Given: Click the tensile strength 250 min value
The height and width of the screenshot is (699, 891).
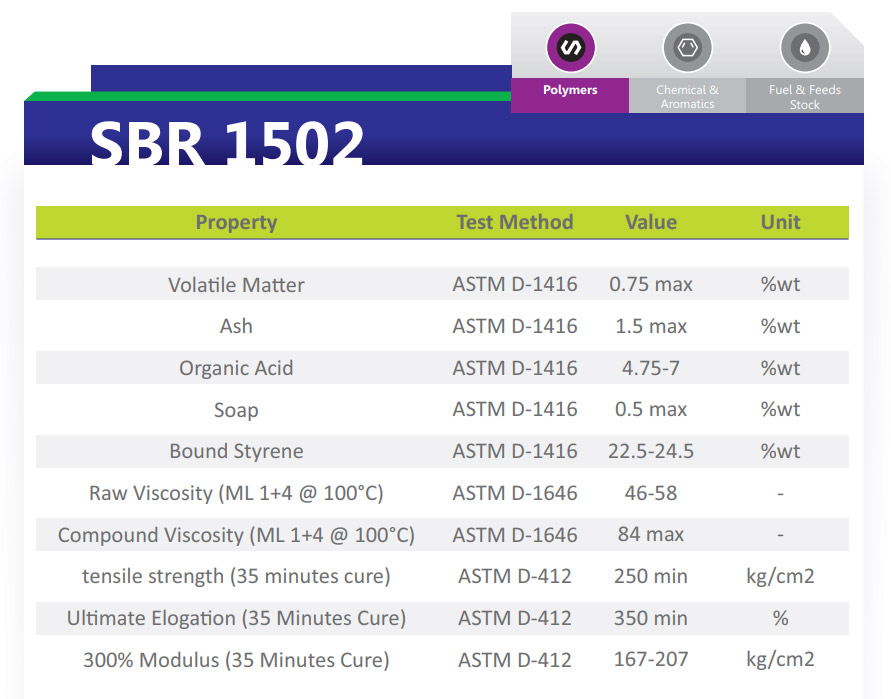Looking at the screenshot, I should pyautogui.click(x=651, y=576).
